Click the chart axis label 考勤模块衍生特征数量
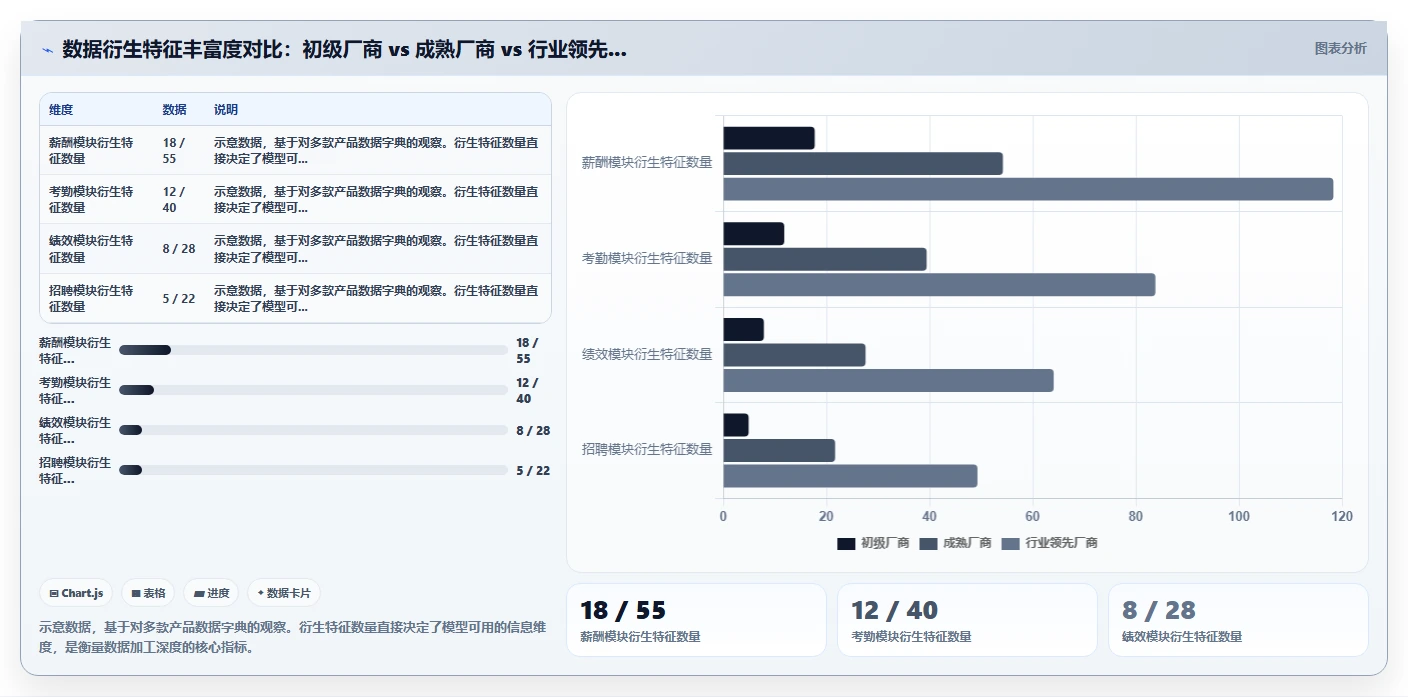1408x697 pixels. click(647, 258)
